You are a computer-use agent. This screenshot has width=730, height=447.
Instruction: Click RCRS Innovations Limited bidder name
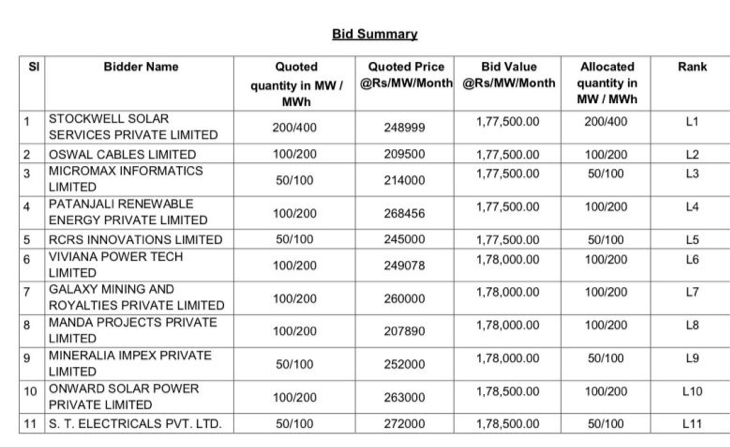tap(136, 240)
